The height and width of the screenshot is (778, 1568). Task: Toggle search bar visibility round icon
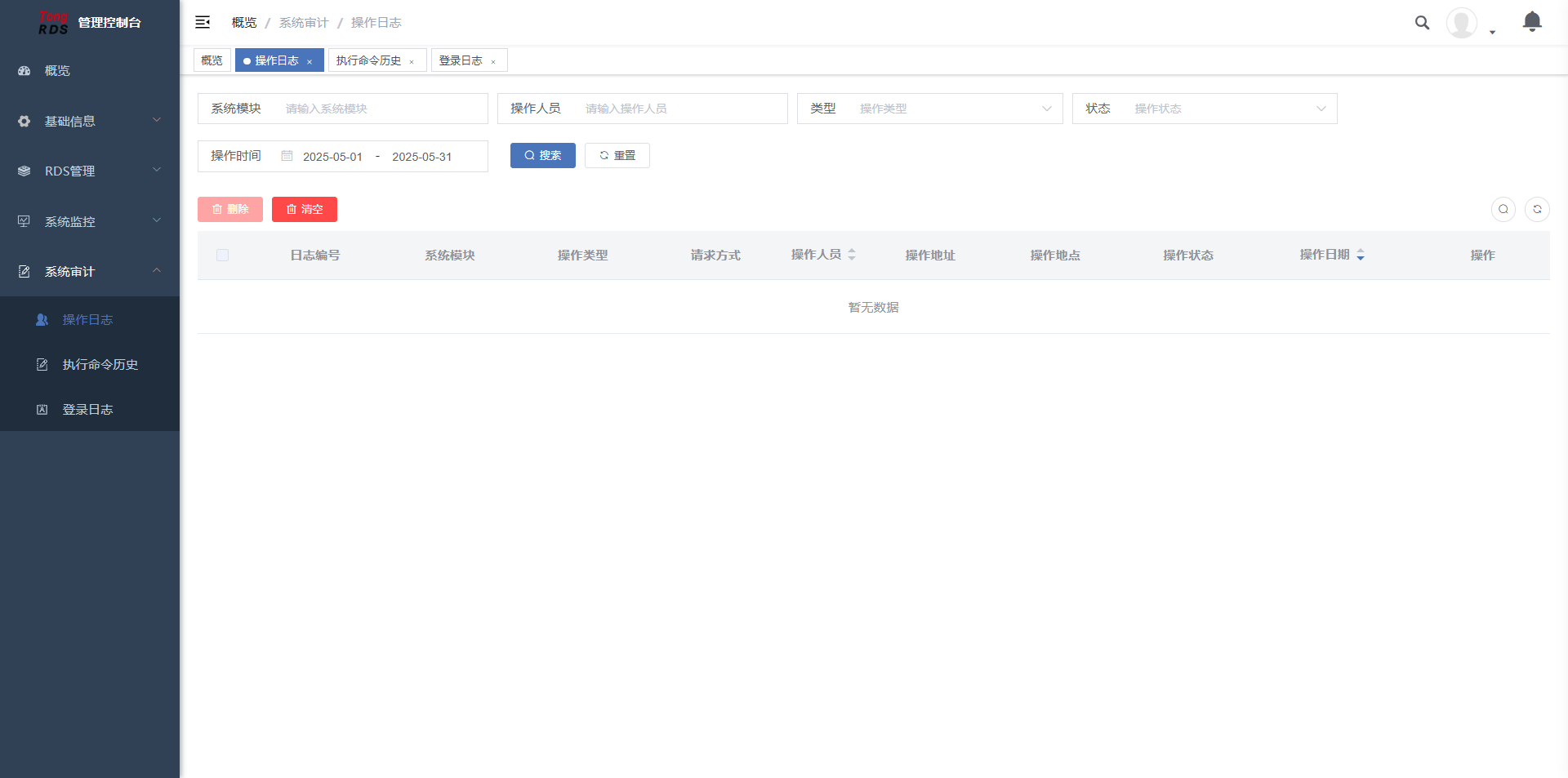1503,210
